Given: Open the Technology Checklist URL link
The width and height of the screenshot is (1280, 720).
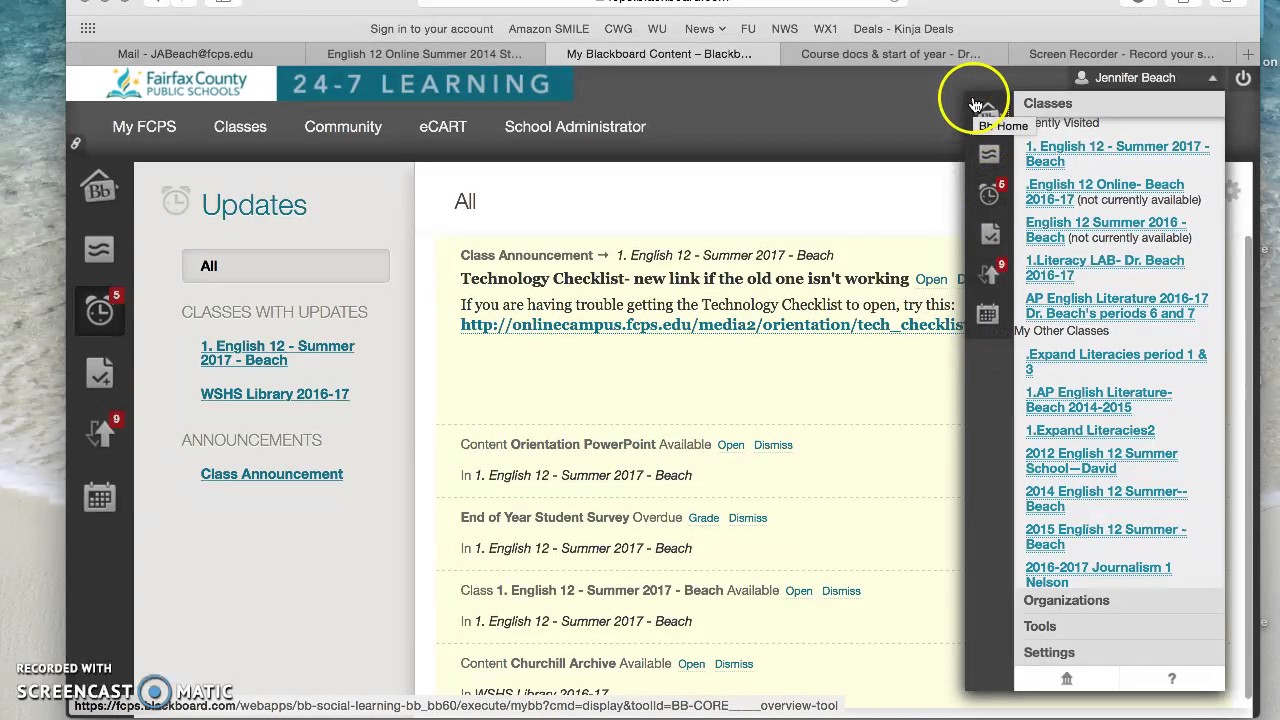Looking at the screenshot, I should 710,325.
